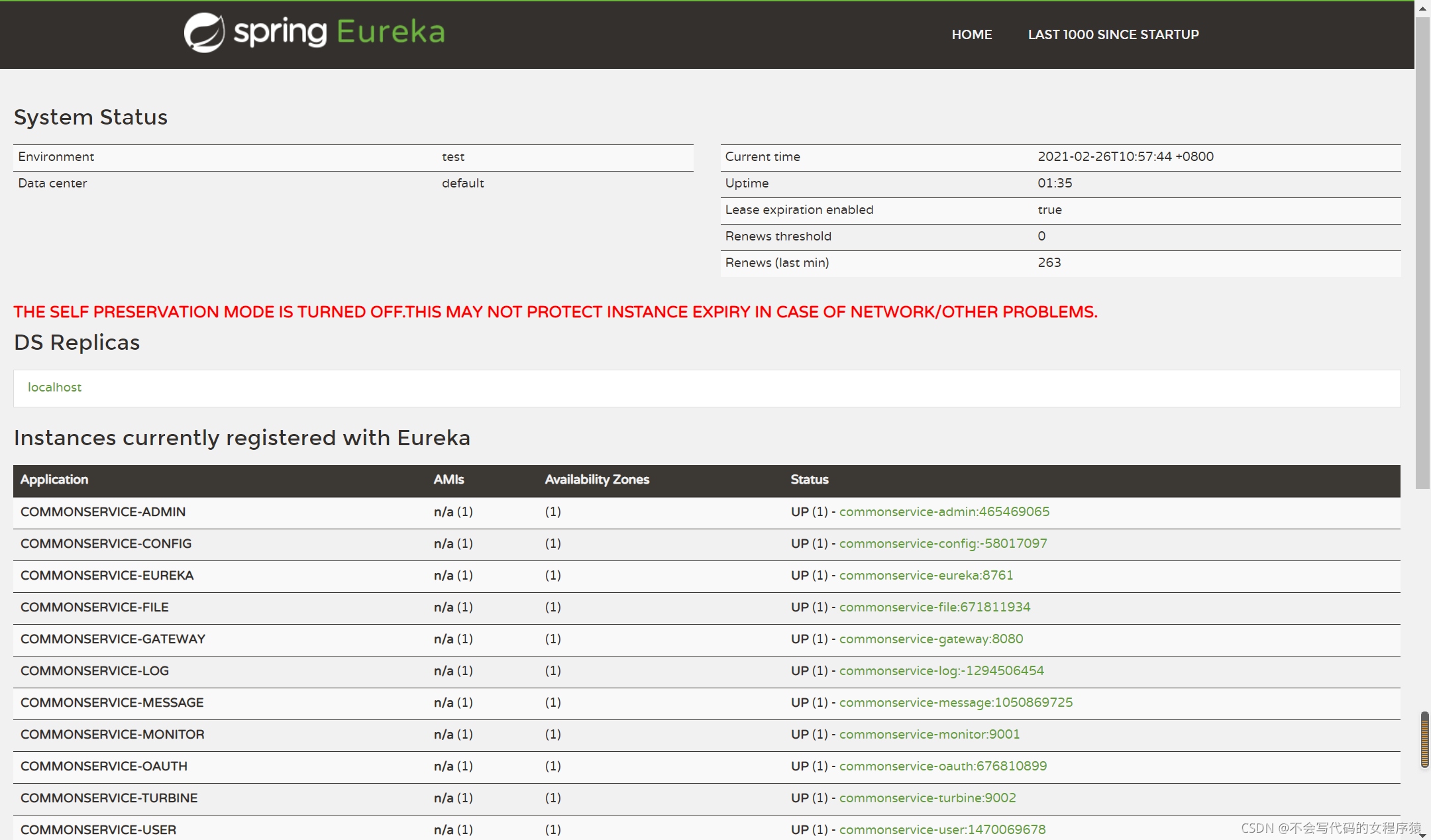The height and width of the screenshot is (840, 1431).
Task: Open commonservice-oauth:676810899 instance link
Action: (x=943, y=766)
